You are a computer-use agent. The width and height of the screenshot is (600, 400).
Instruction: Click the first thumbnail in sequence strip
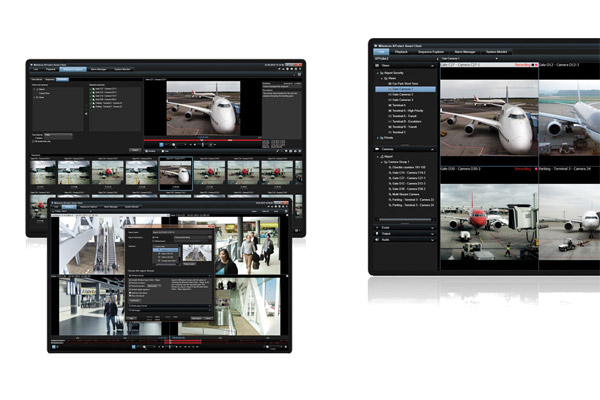coord(43,173)
